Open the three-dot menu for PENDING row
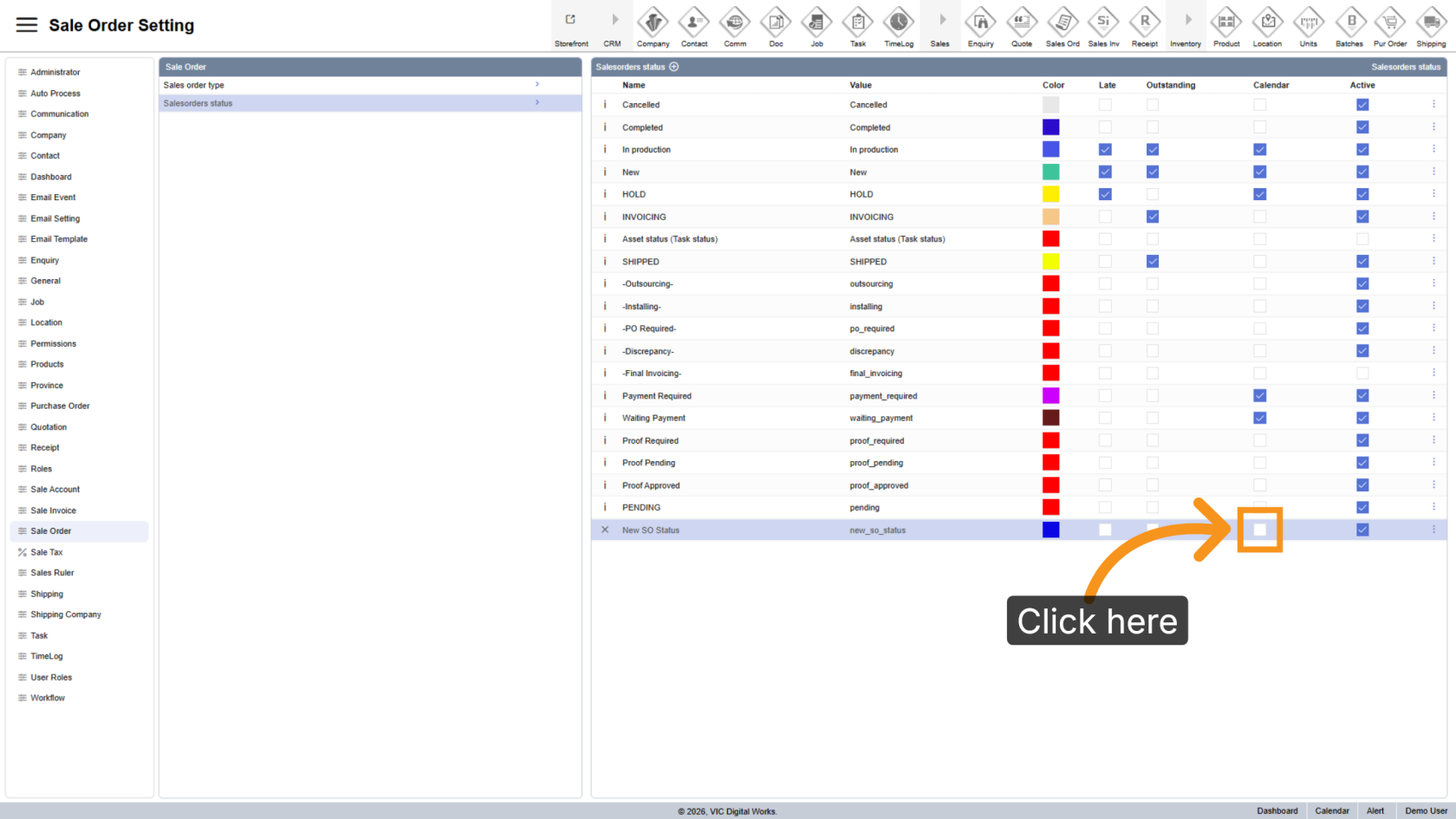The image size is (1456, 819). click(x=1433, y=507)
